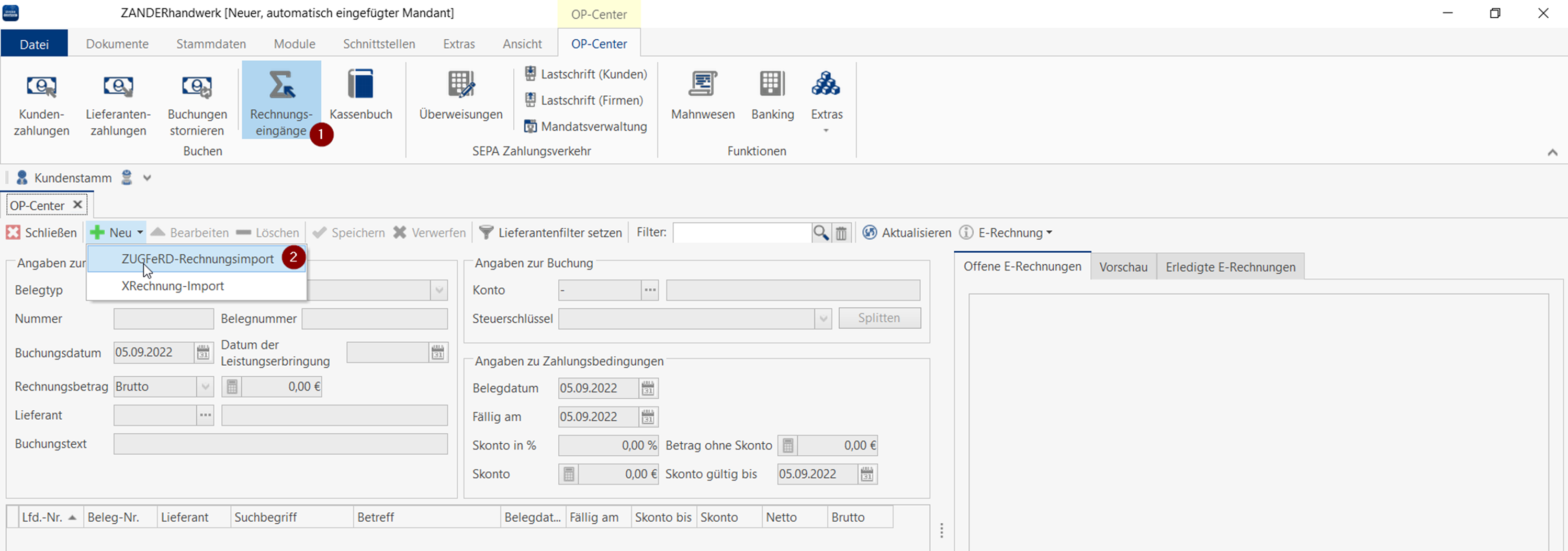This screenshot has width=1568, height=551.
Task: Expand the Rechnungsbetrag Brutto dropdown
Action: pyautogui.click(x=205, y=387)
